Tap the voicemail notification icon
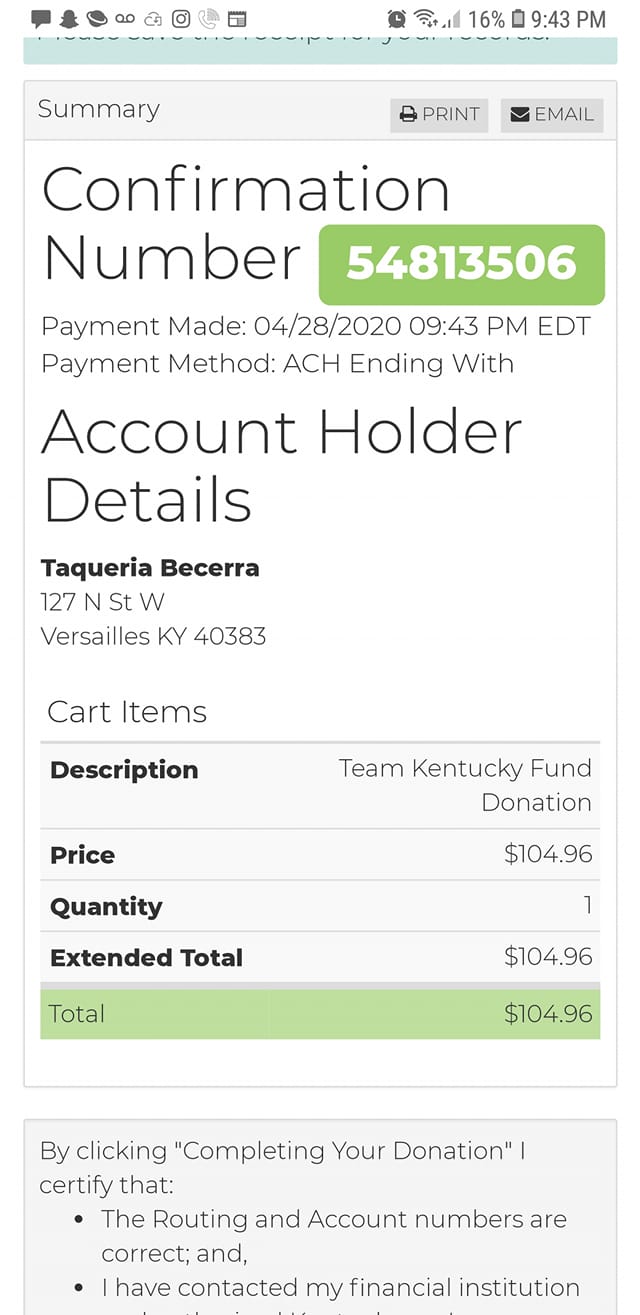Viewport: 640px width, 1315px height. 125,19
